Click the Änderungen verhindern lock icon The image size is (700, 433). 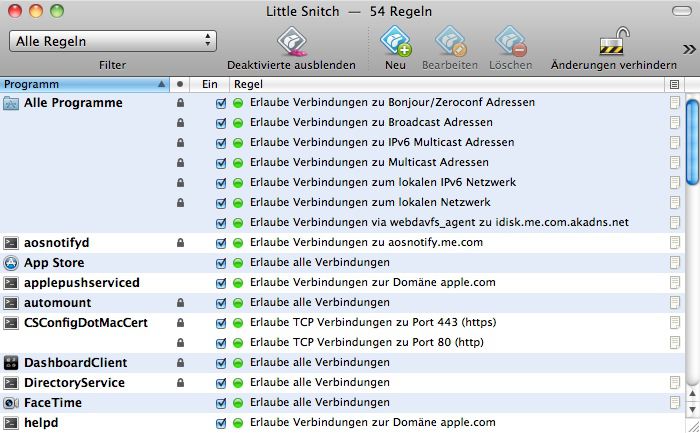tap(614, 41)
